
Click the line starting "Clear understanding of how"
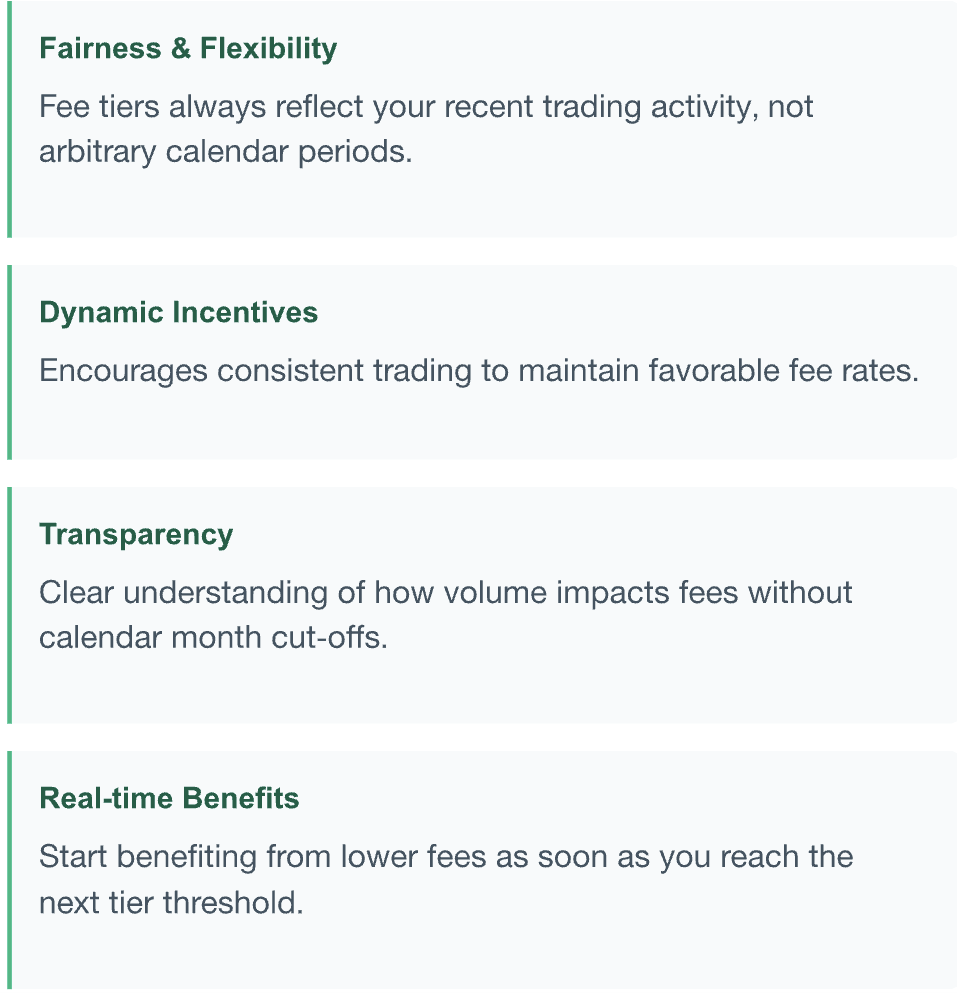click(x=445, y=592)
